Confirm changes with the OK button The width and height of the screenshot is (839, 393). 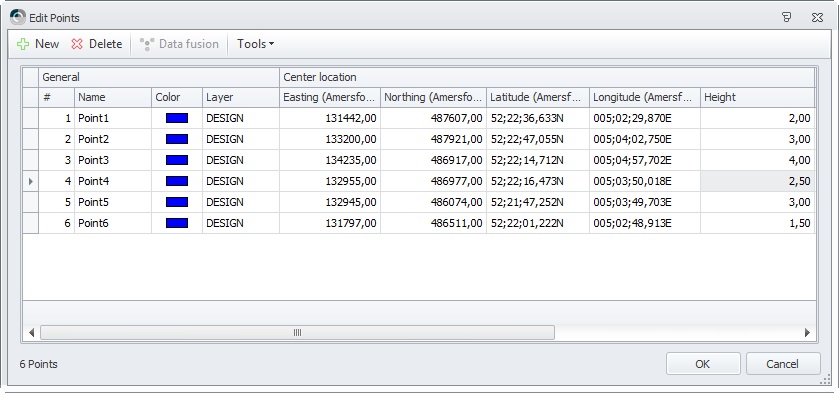pyautogui.click(x=703, y=364)
